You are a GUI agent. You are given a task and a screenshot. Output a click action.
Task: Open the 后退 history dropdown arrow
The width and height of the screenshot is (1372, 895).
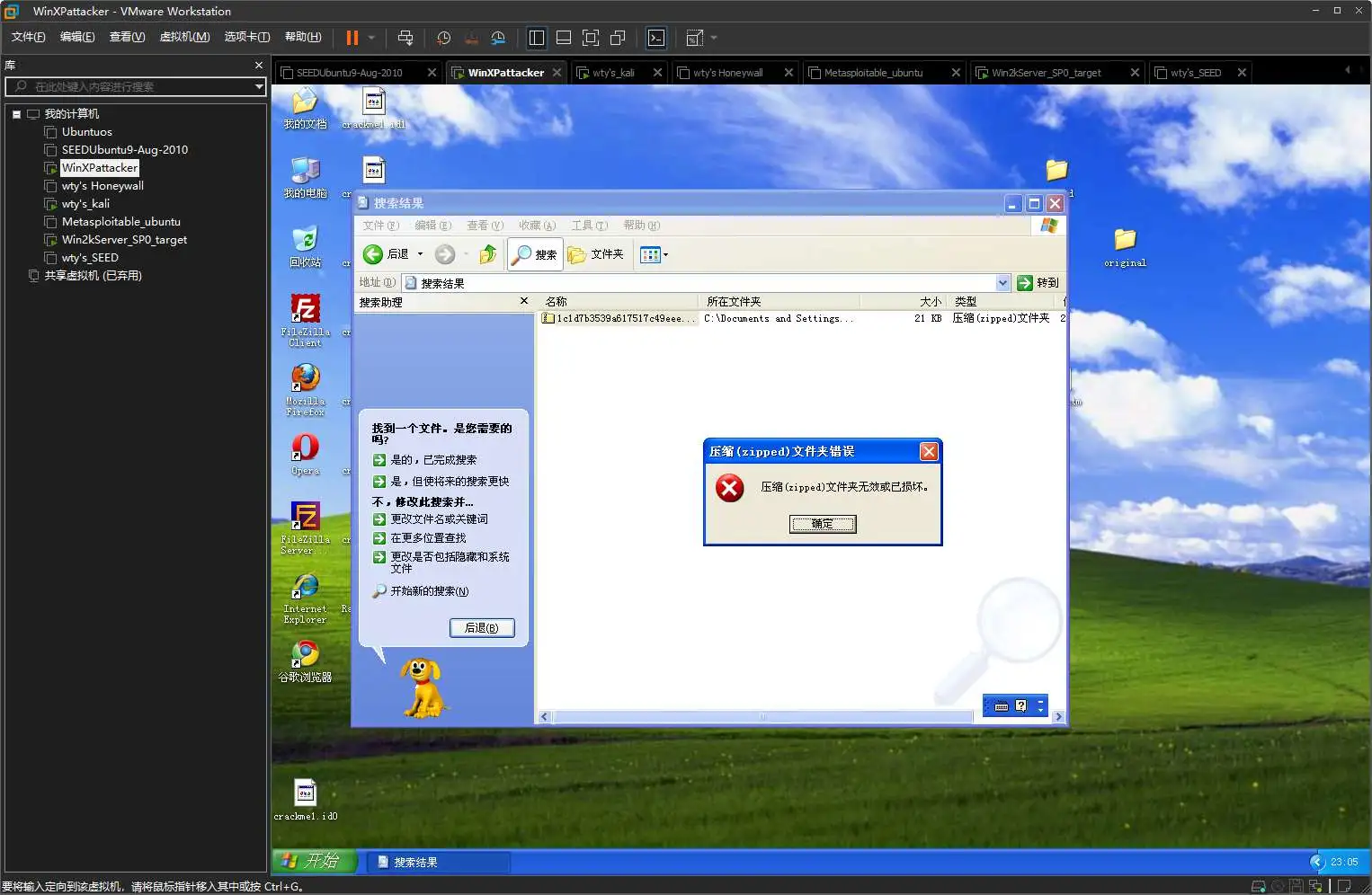420,254
